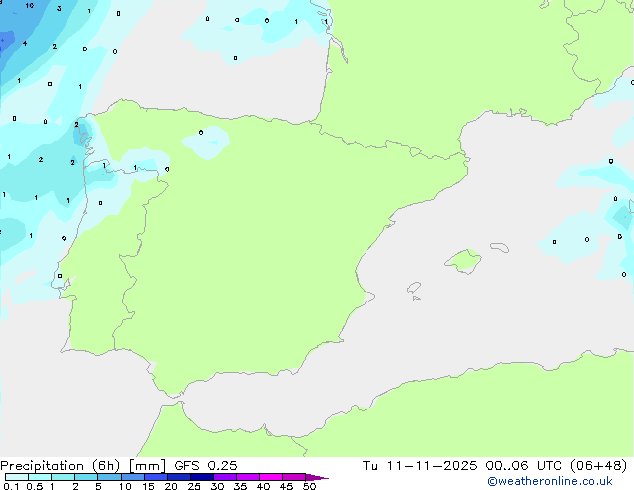The width and height of the screenshot is (634, 490).
Task: Select the 45–50 mm legend color box
Action: pos(294,477)
